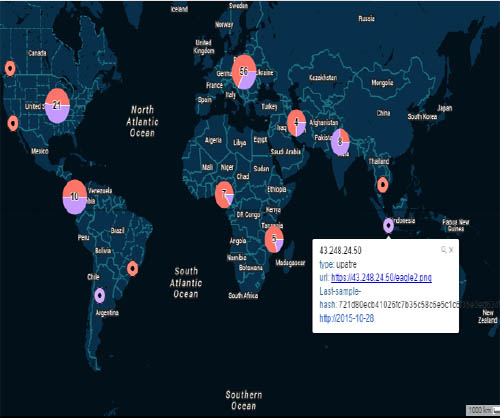Screen dimensions: 500x418
Task: Select the red pin marker on the US west coast
Action: click(x=13, y=123)
